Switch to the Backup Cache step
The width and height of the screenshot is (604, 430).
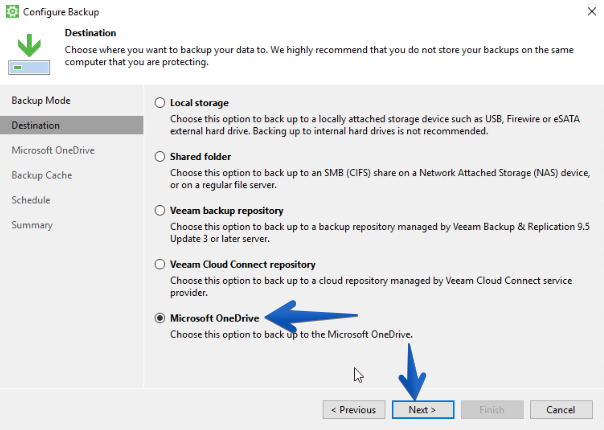pos(42,175)
